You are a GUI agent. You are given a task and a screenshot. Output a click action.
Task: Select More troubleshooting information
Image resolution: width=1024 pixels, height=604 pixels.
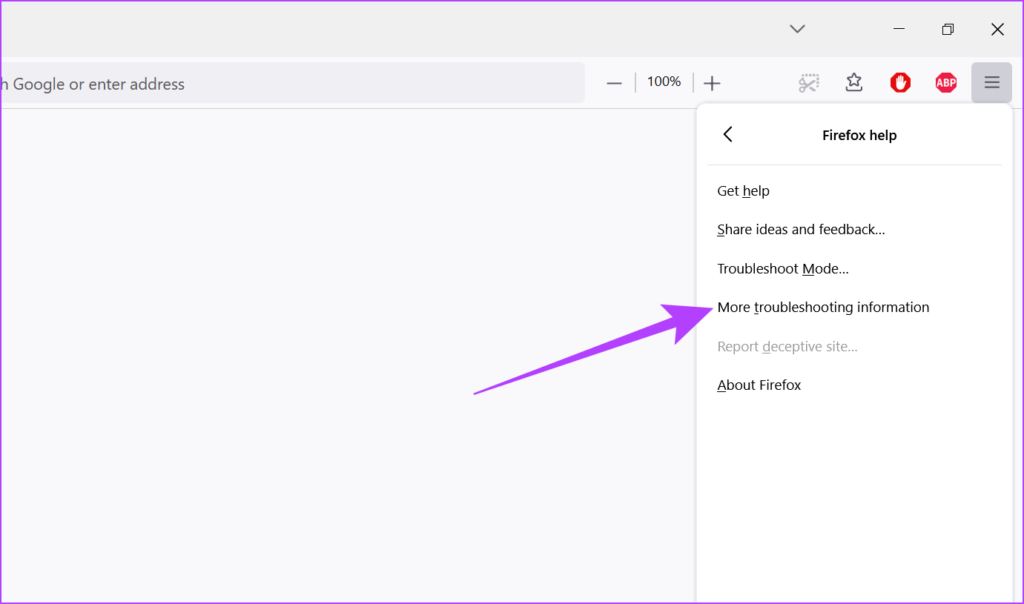(x=823, y=307)
